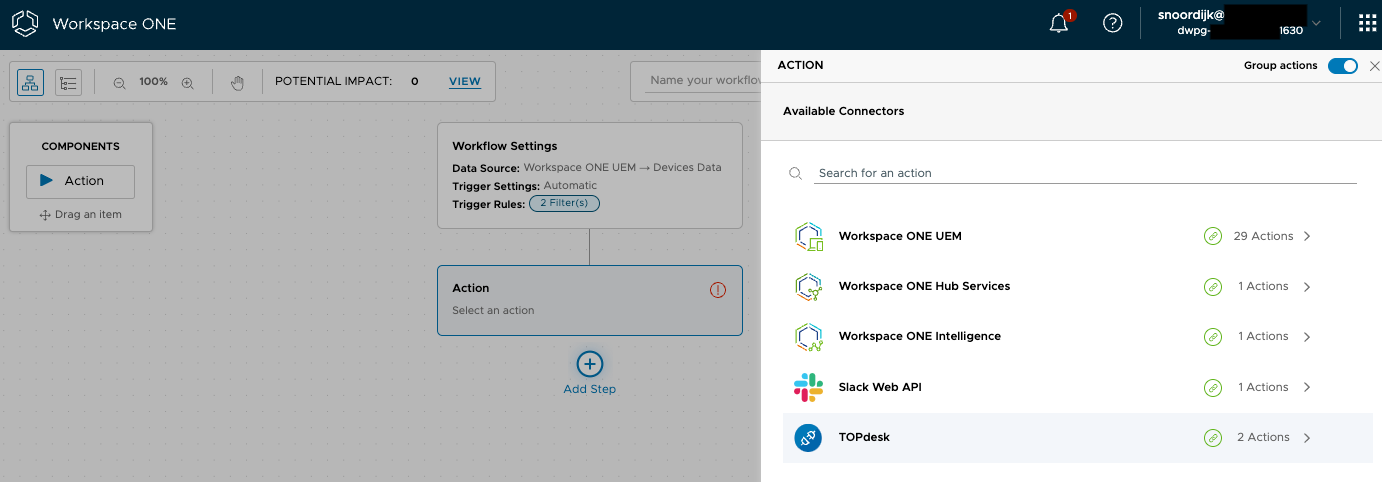Click the Action component button
Screen dimensions: 1382x482
(80, 181)
